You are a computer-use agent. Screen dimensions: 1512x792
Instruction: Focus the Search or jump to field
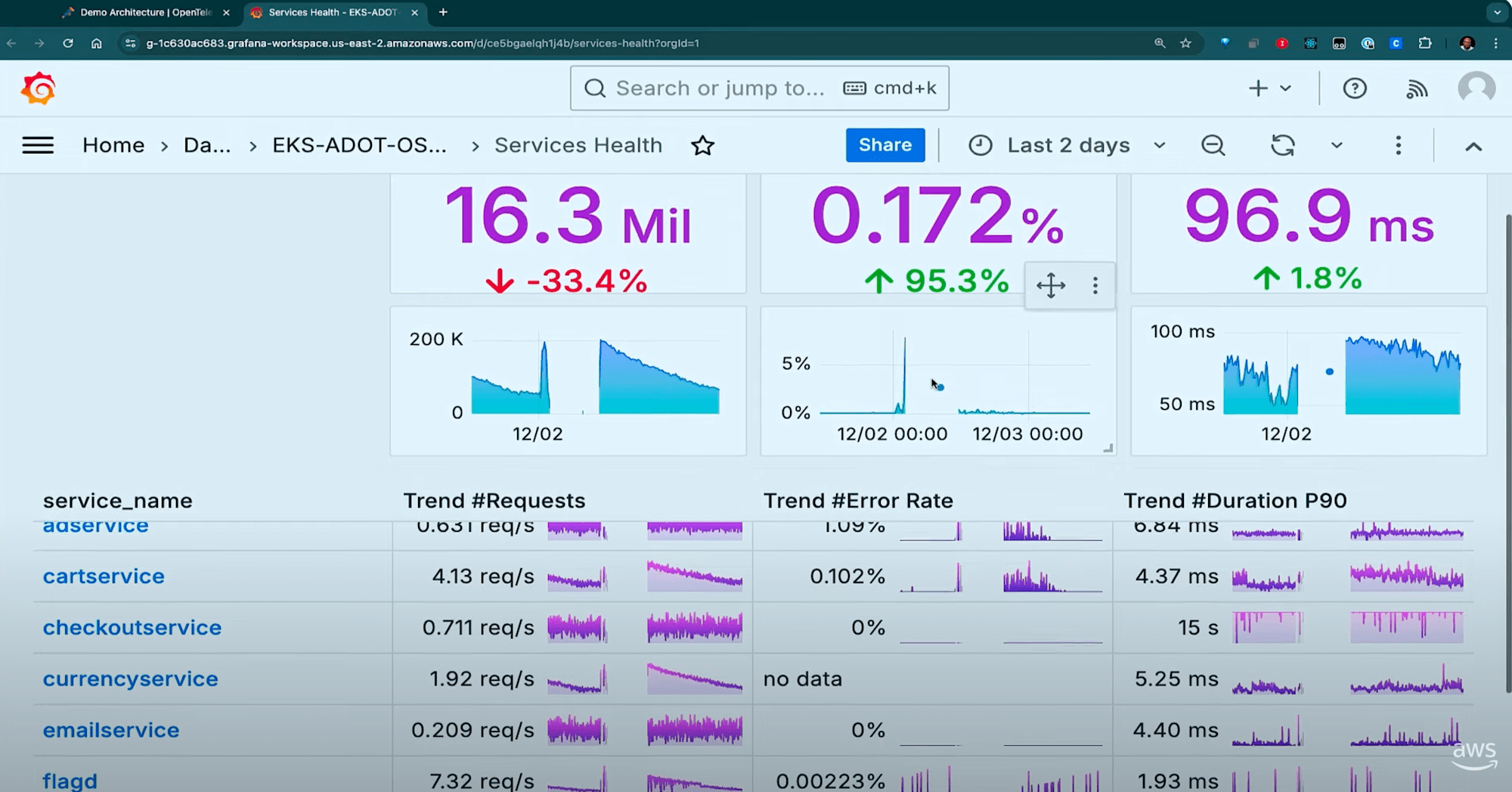click(759, 89)
